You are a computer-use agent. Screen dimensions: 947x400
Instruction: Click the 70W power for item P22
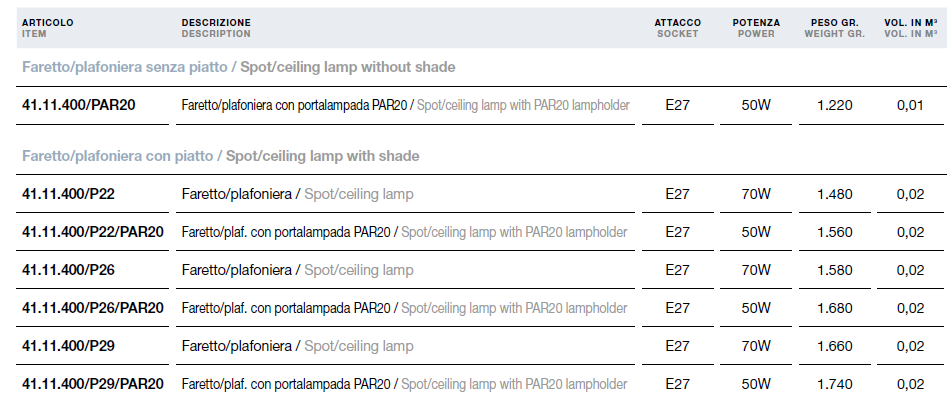pos(756,194)
